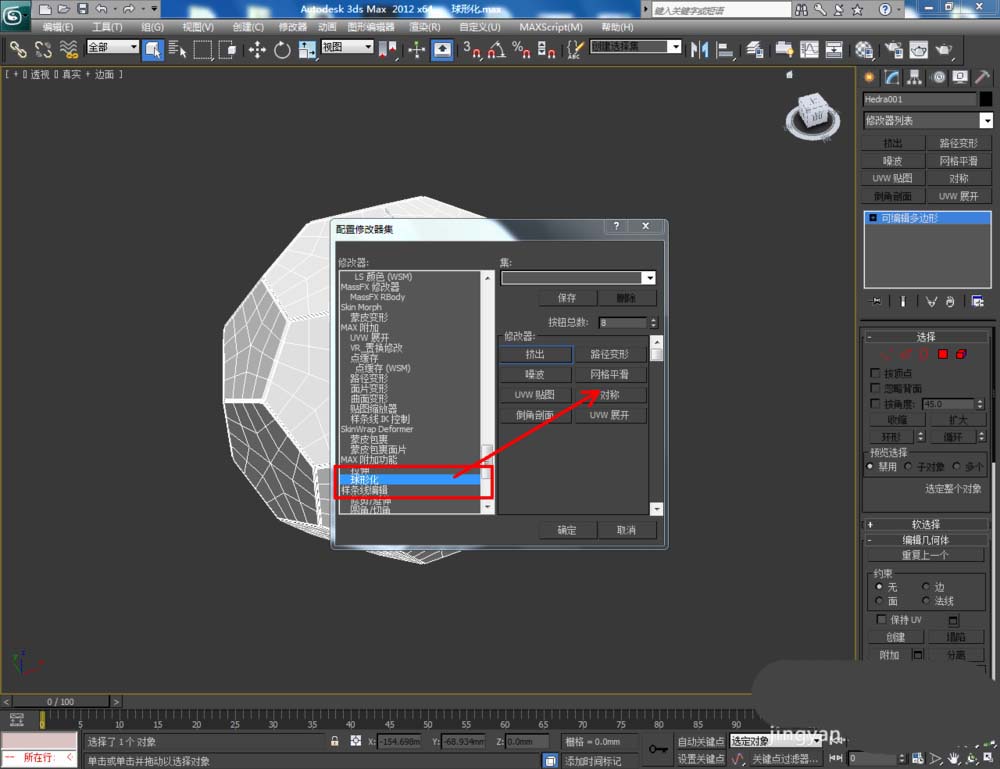This screenshot has height=769, width=1000.
Task: Increase the 按钮总数 spinner value
Action: [x=653, y=319]
